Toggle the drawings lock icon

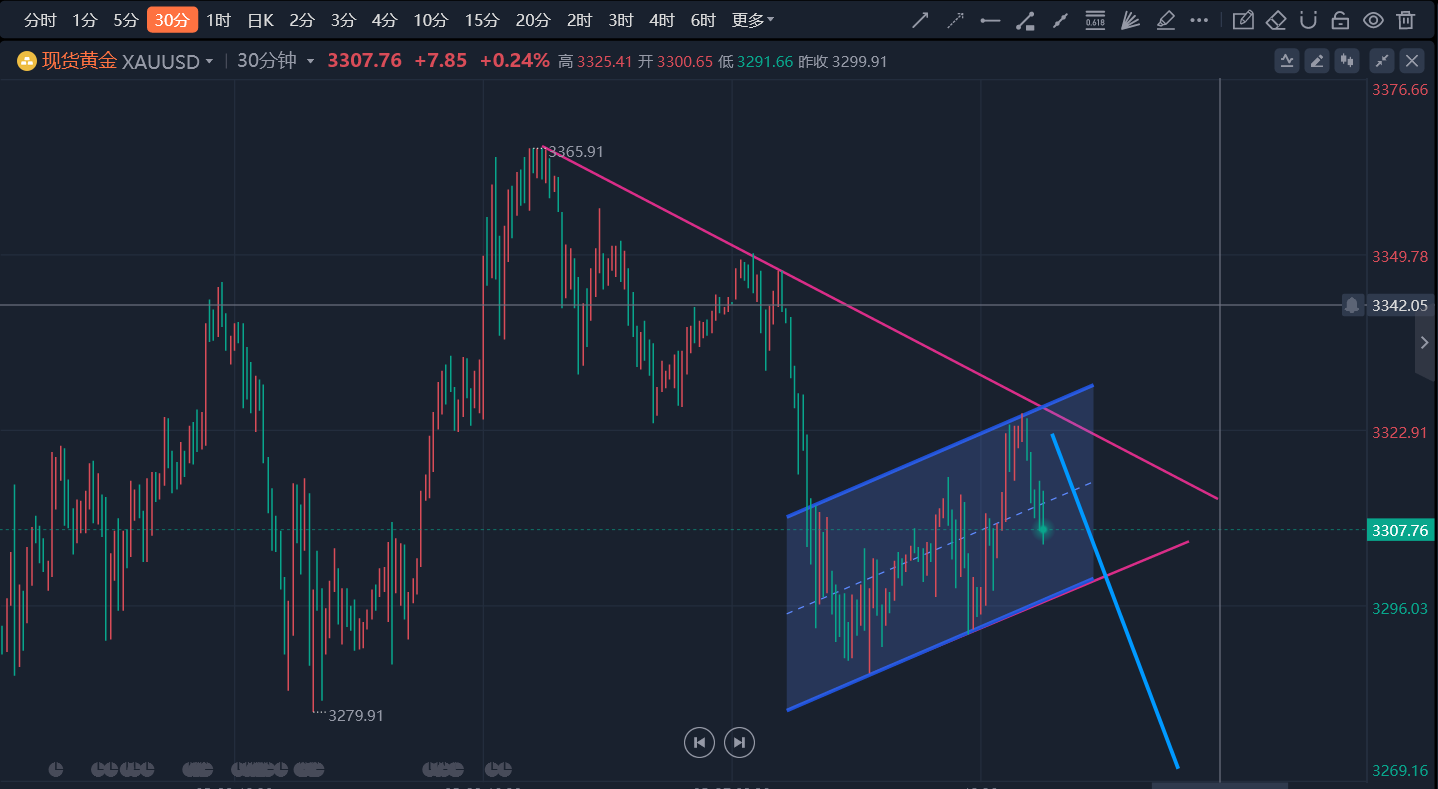pos(1341,20)
